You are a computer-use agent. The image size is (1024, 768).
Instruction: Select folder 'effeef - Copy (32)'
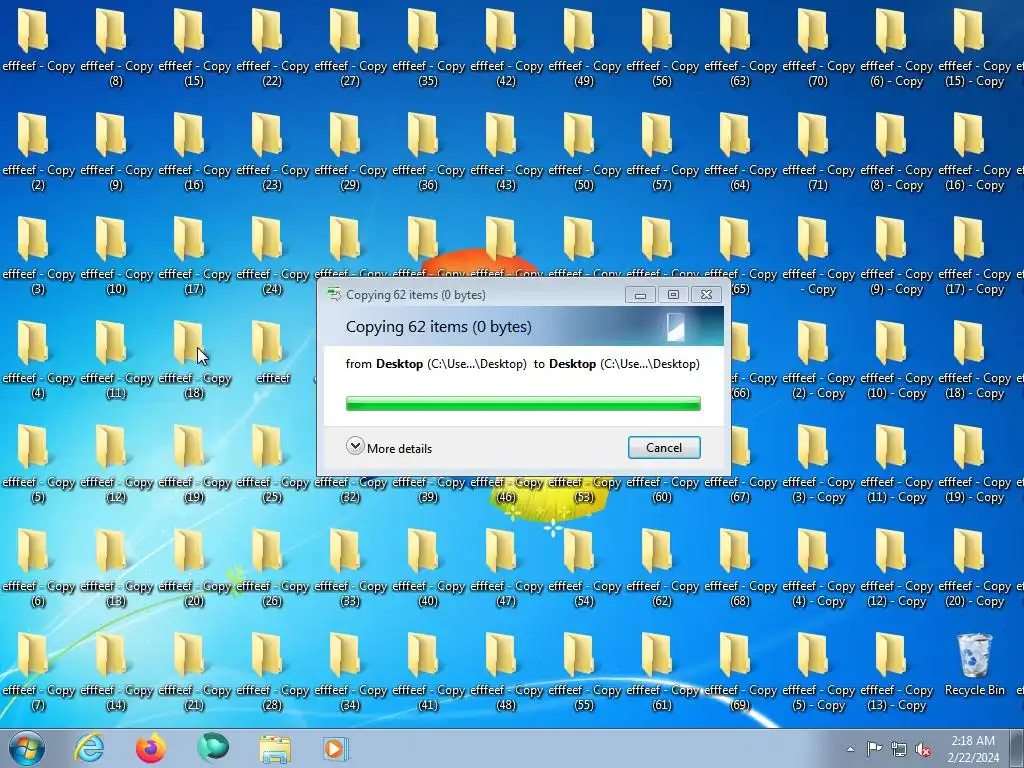click(350, 490)
